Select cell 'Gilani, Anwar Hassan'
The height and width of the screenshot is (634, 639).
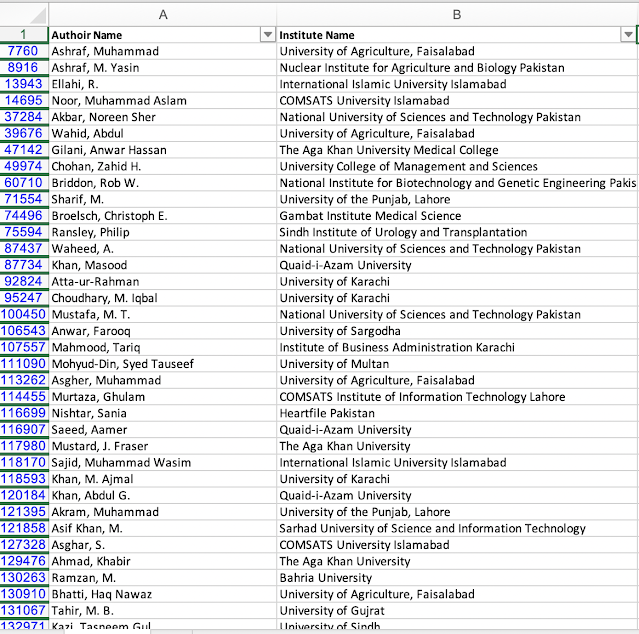pyautogui.click(x=162, y=150)
